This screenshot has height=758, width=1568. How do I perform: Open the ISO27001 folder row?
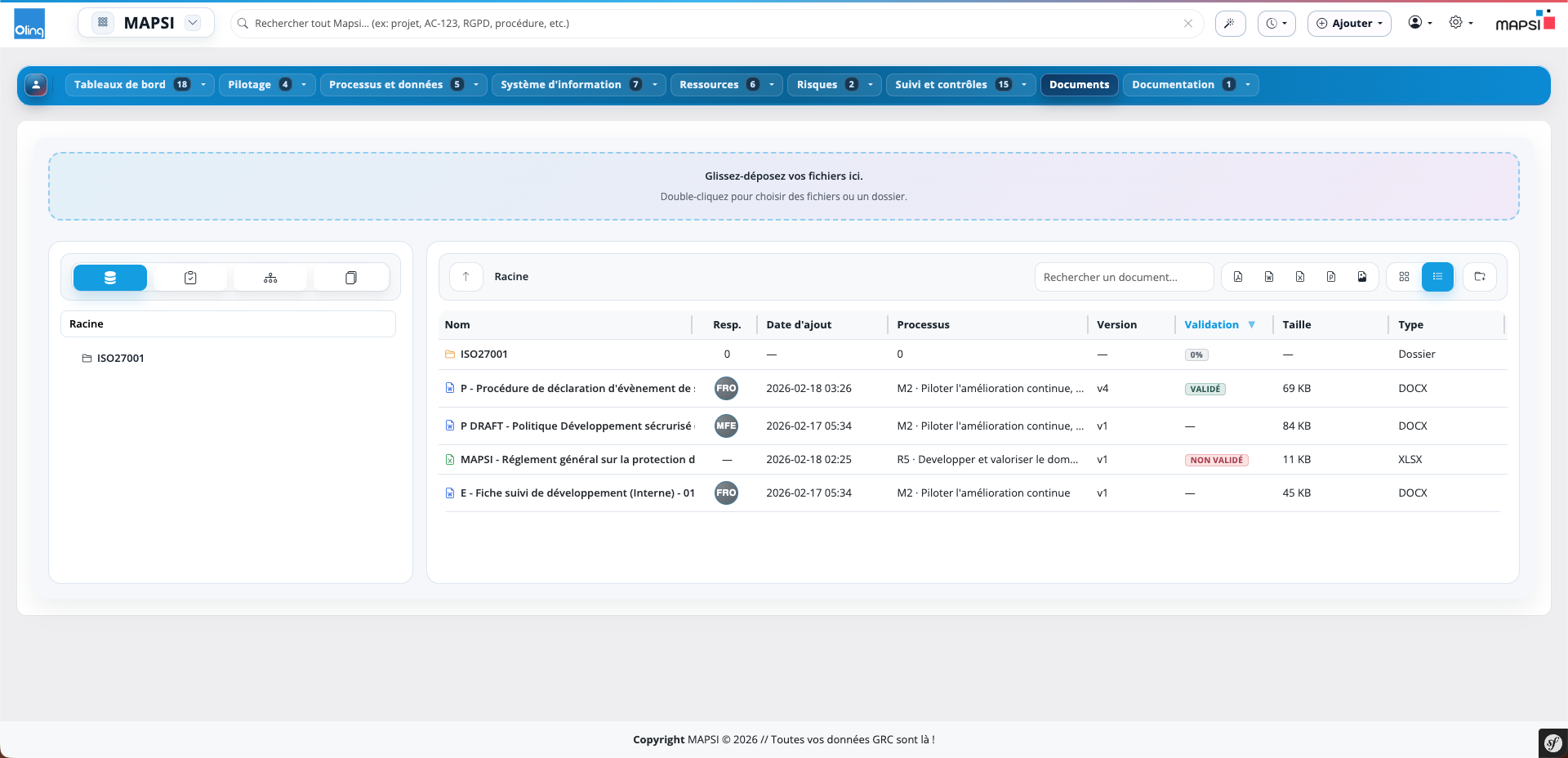tap(973, 354)
